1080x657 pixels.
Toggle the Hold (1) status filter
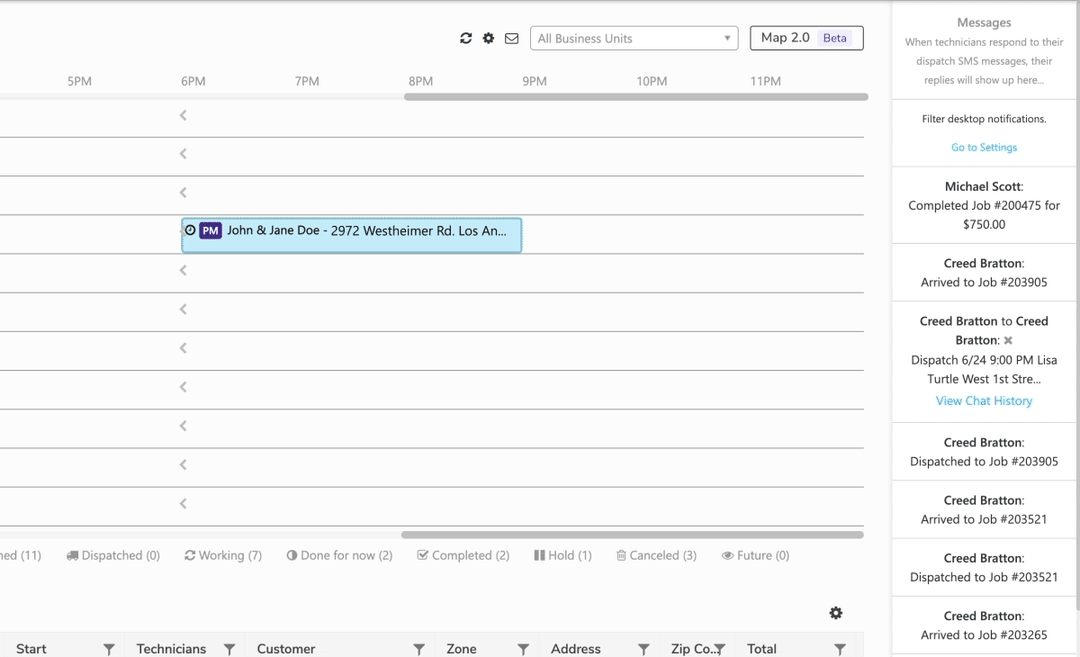[563, 555]
